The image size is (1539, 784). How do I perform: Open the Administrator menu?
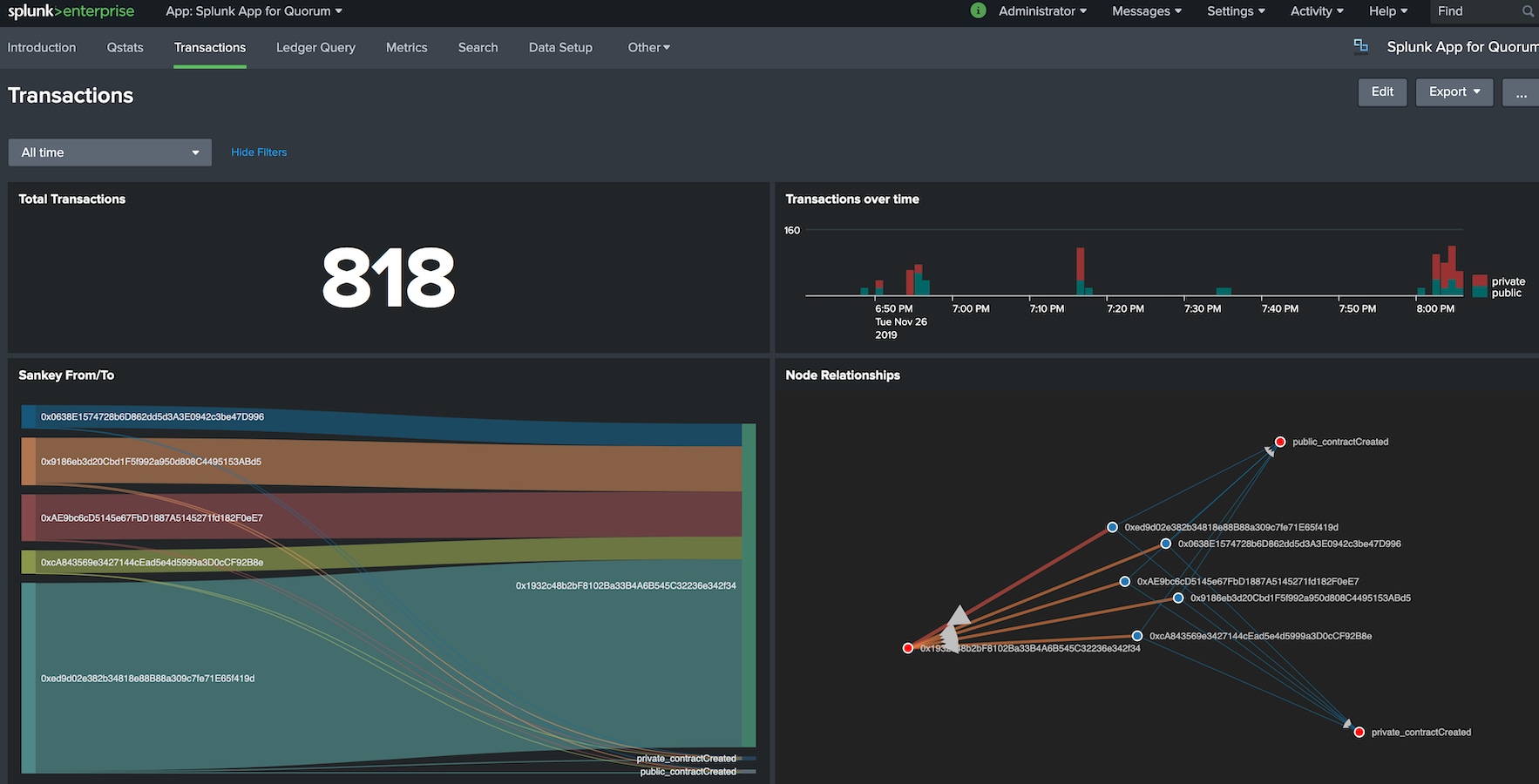(1042, 11)
